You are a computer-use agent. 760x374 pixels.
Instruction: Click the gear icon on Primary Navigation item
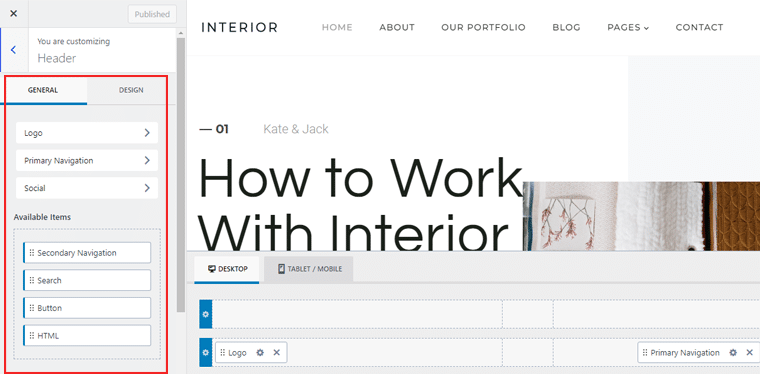(x=733, y=353)
